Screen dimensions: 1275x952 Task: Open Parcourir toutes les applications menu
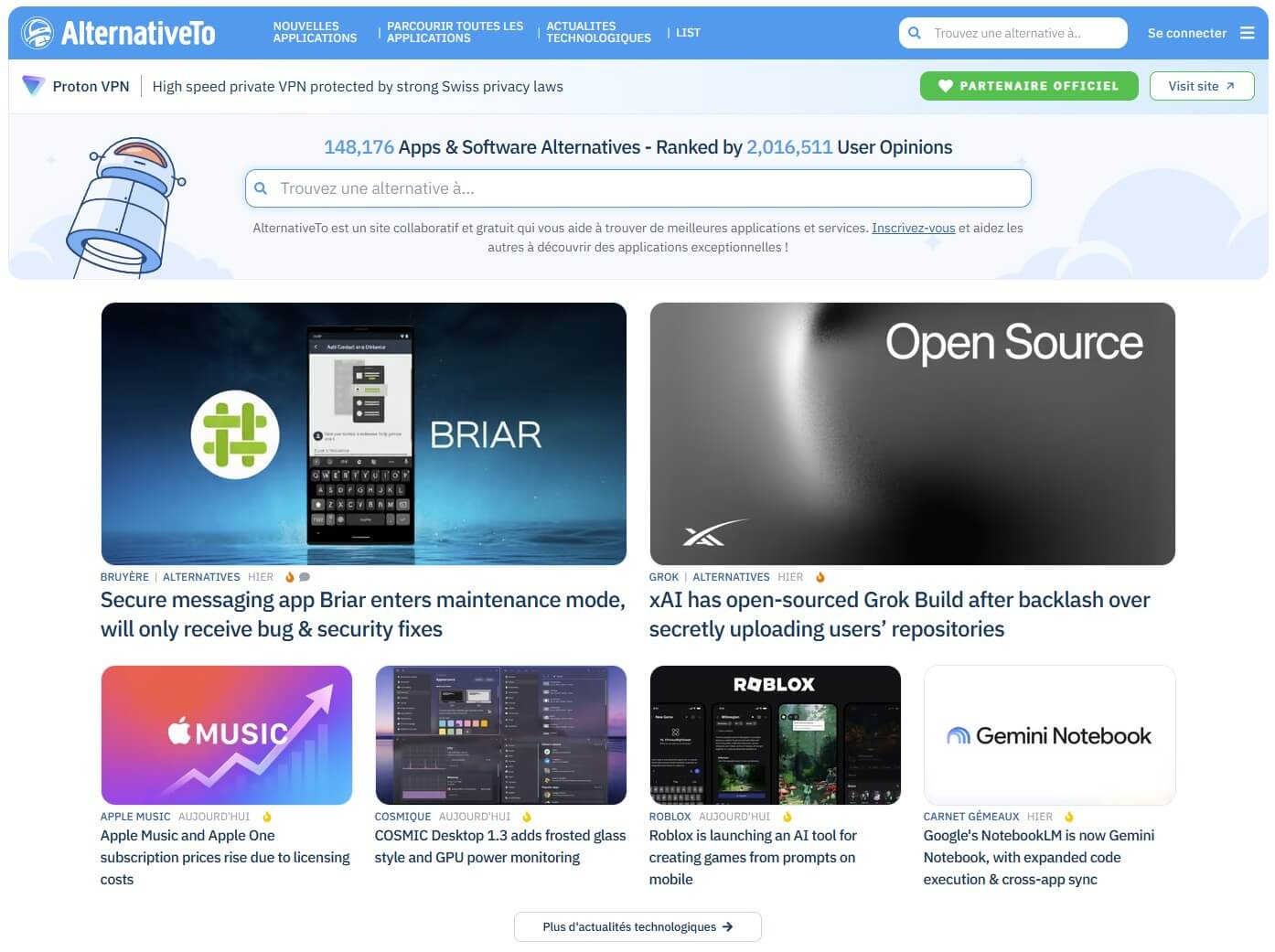455,32
